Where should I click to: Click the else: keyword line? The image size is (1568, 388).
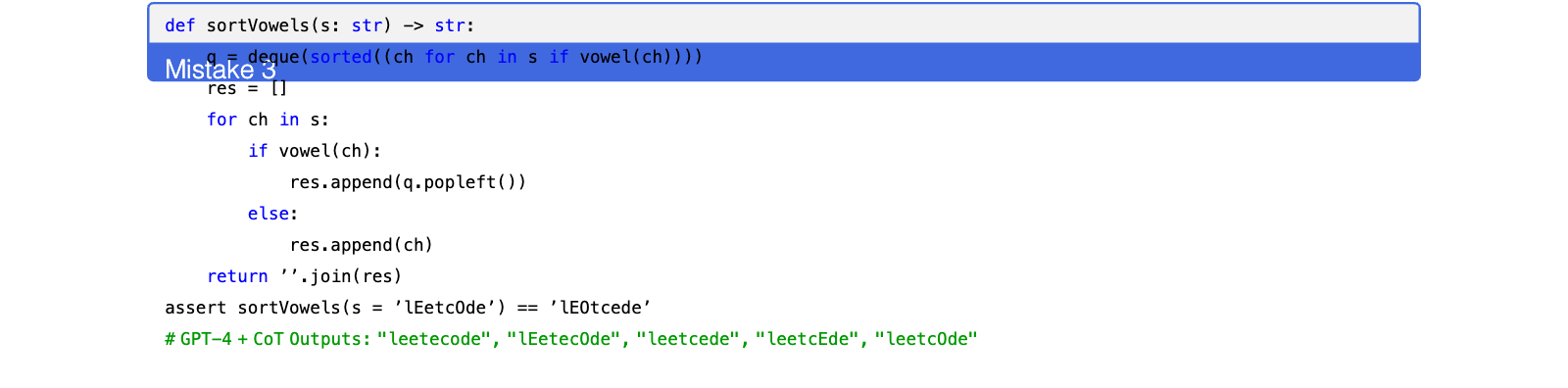[272, 214]
